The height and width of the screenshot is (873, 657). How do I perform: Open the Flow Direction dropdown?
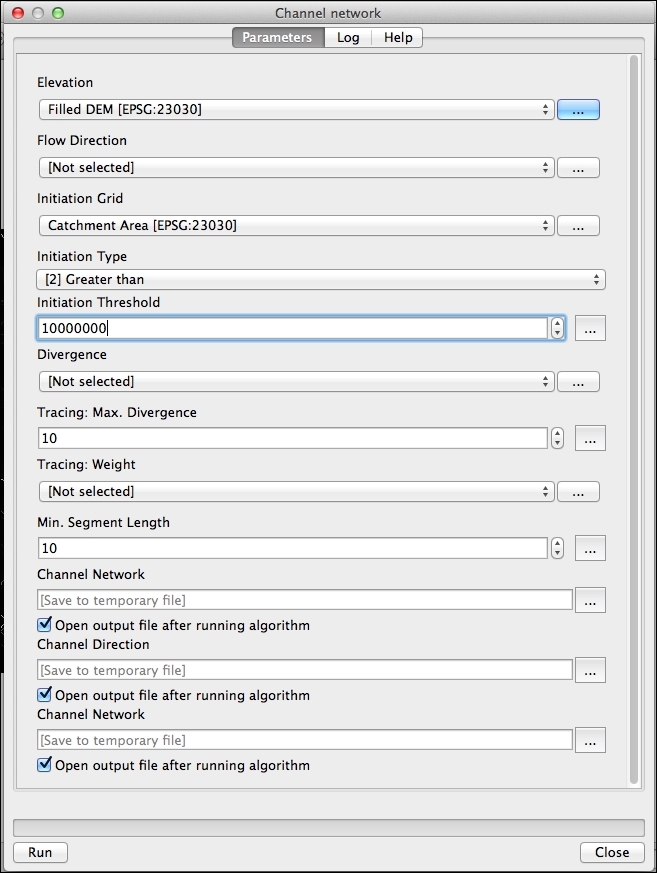(x=296, y=168)
